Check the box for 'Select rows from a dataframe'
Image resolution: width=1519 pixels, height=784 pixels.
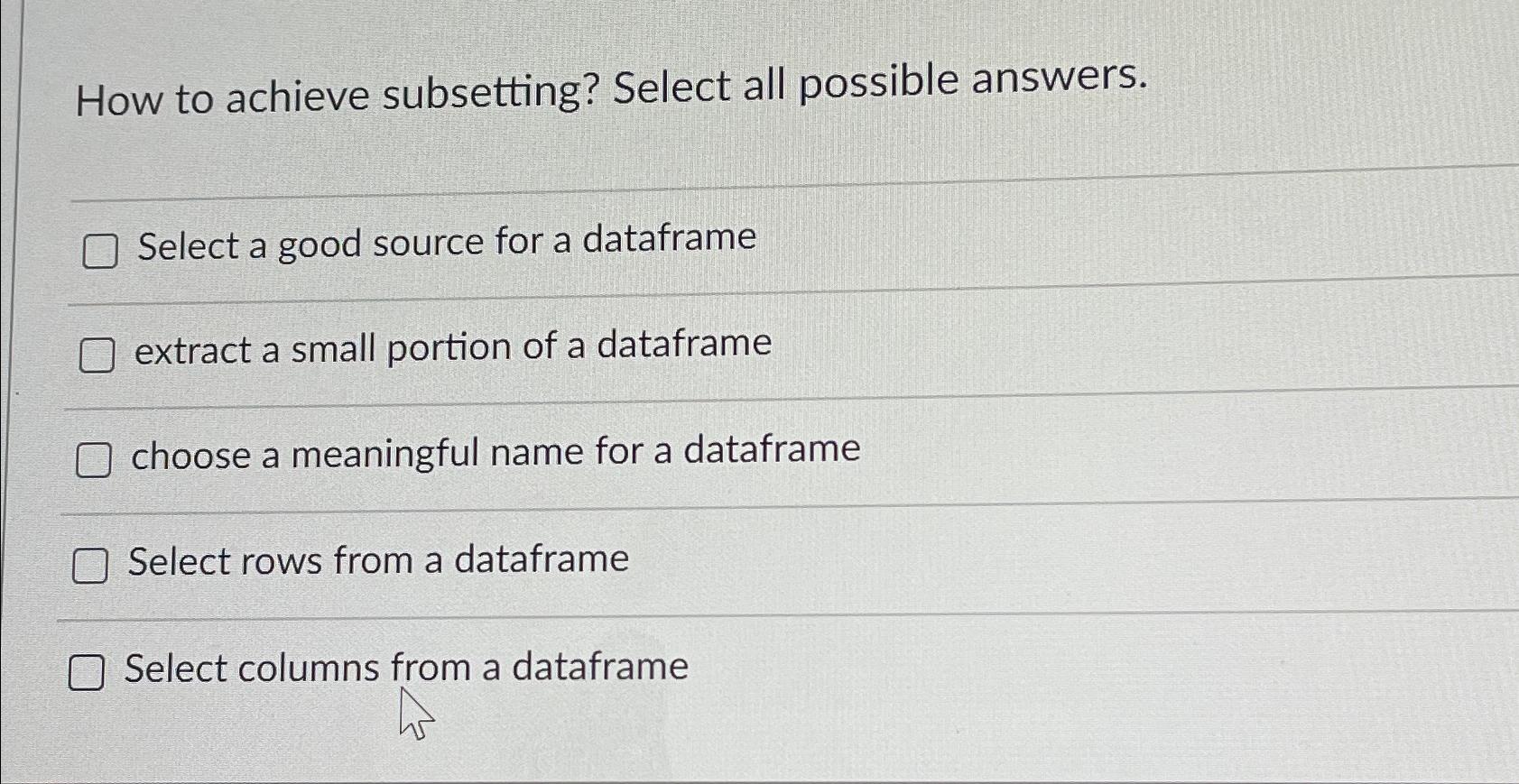(91, 567)
